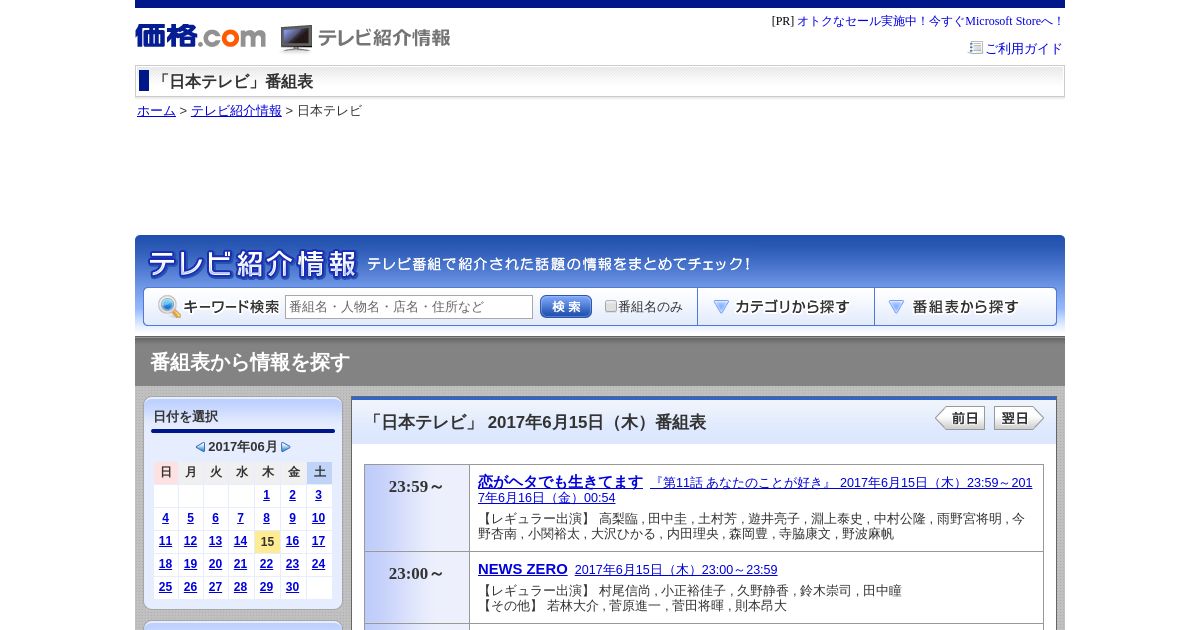Select June 7 in the calendar
1200x630 pixels.
(240, 518)
